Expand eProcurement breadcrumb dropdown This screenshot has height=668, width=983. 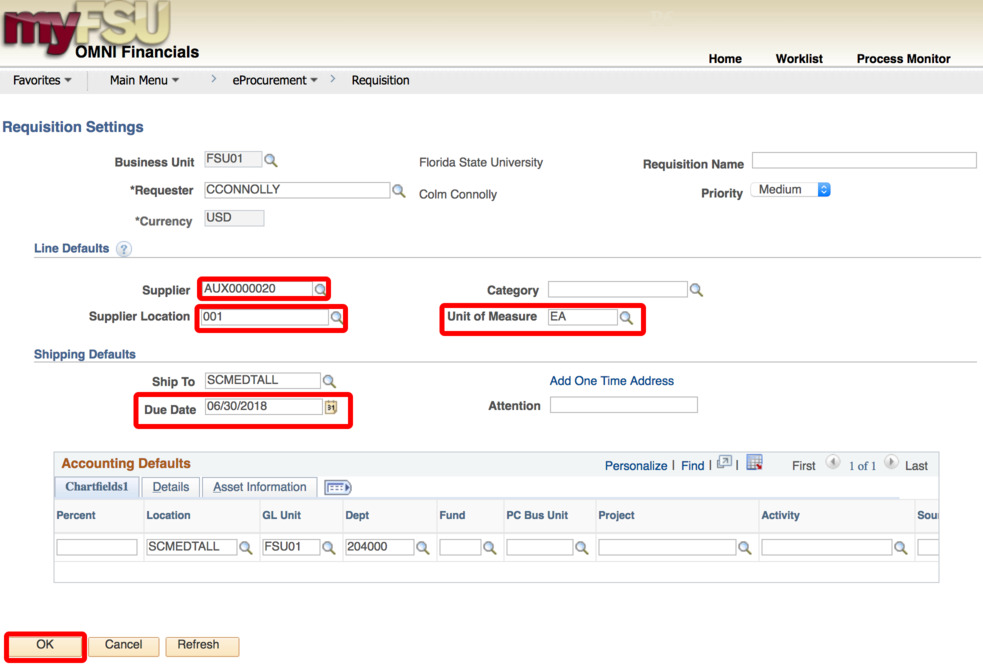pyautogui.click(x=275, y=80)
